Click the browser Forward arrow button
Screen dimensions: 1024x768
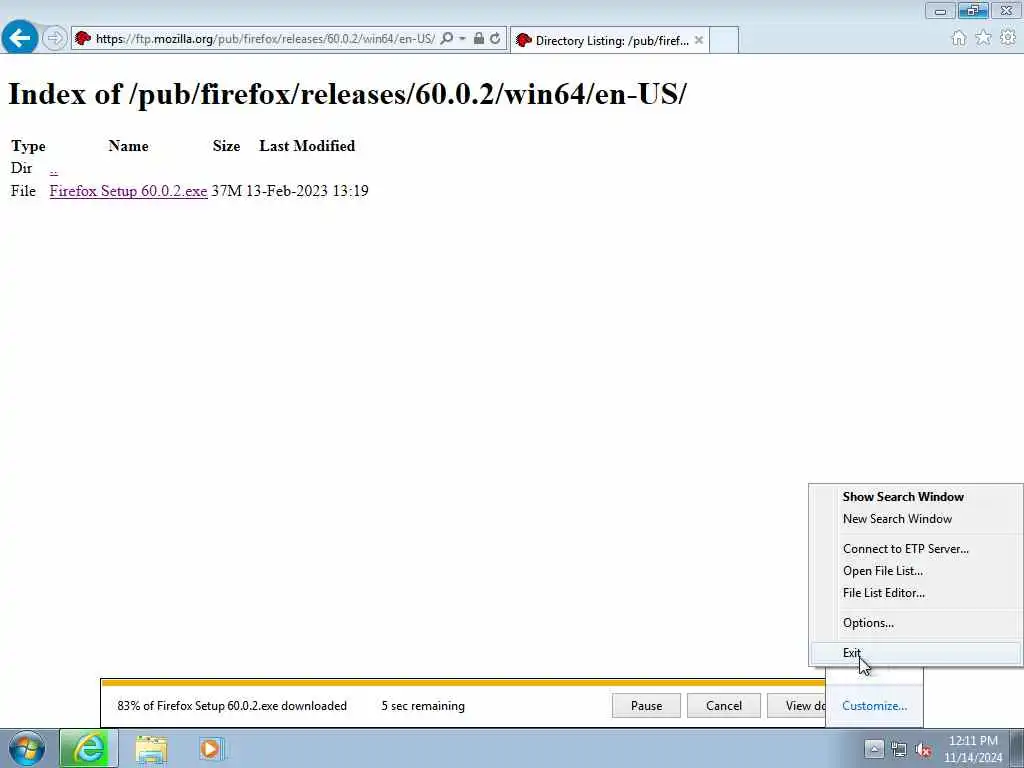55,39
